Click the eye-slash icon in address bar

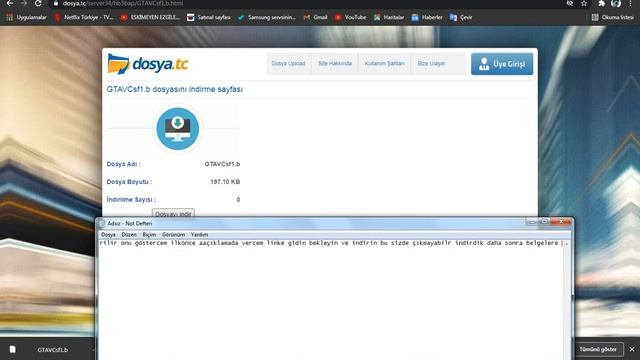[570, 3]
